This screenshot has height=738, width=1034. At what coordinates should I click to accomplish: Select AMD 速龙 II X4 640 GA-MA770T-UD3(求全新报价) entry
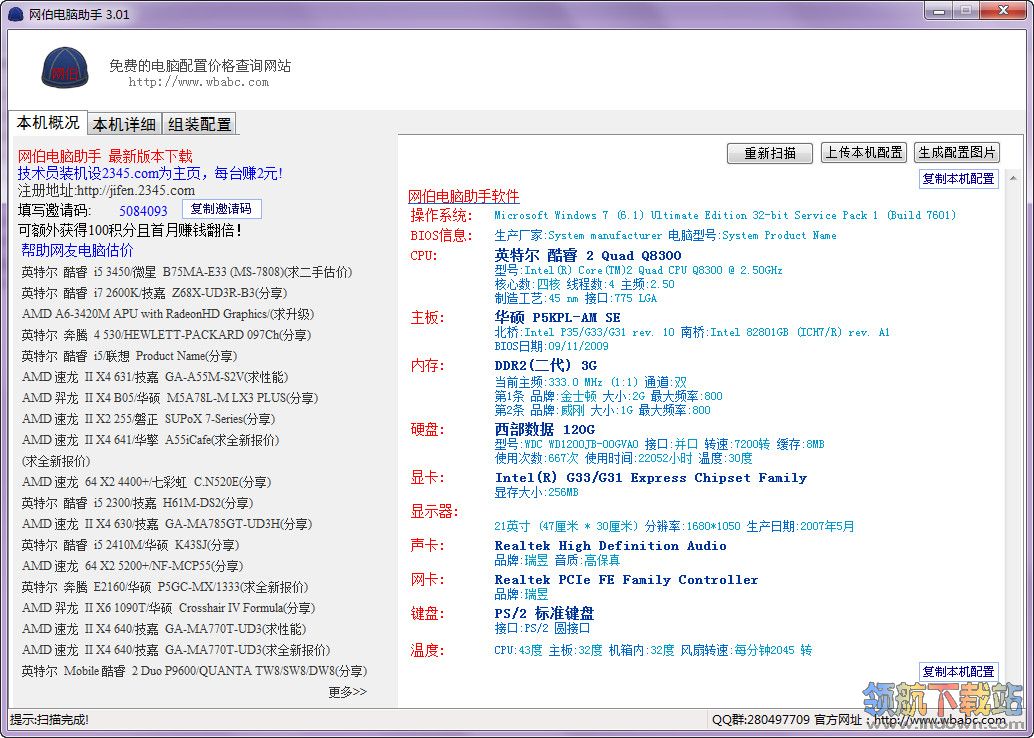pos(175,650)
